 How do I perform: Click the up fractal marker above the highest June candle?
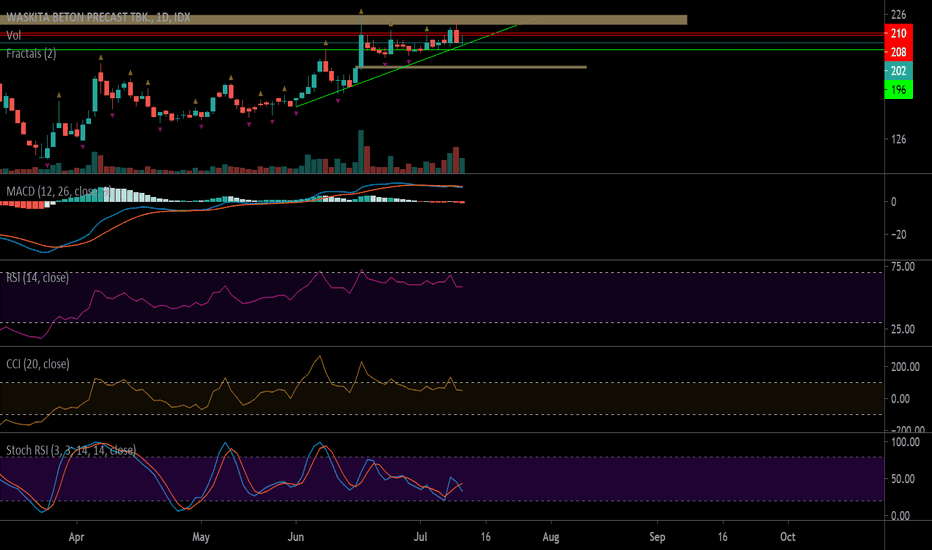coord(361,11)
